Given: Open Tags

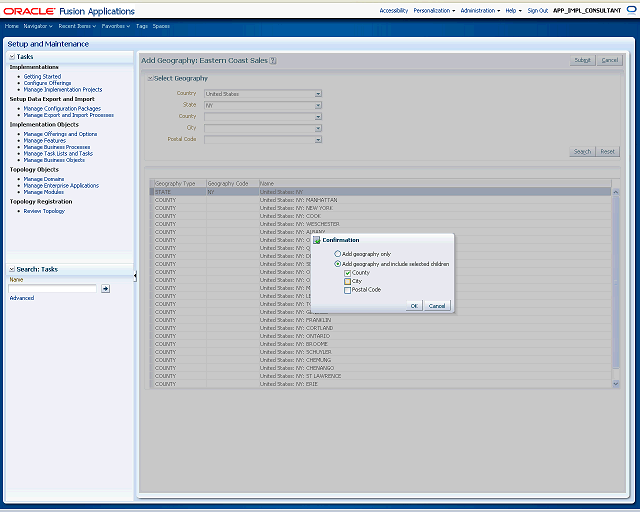Looking at the screenshot, I should [142, 26].
